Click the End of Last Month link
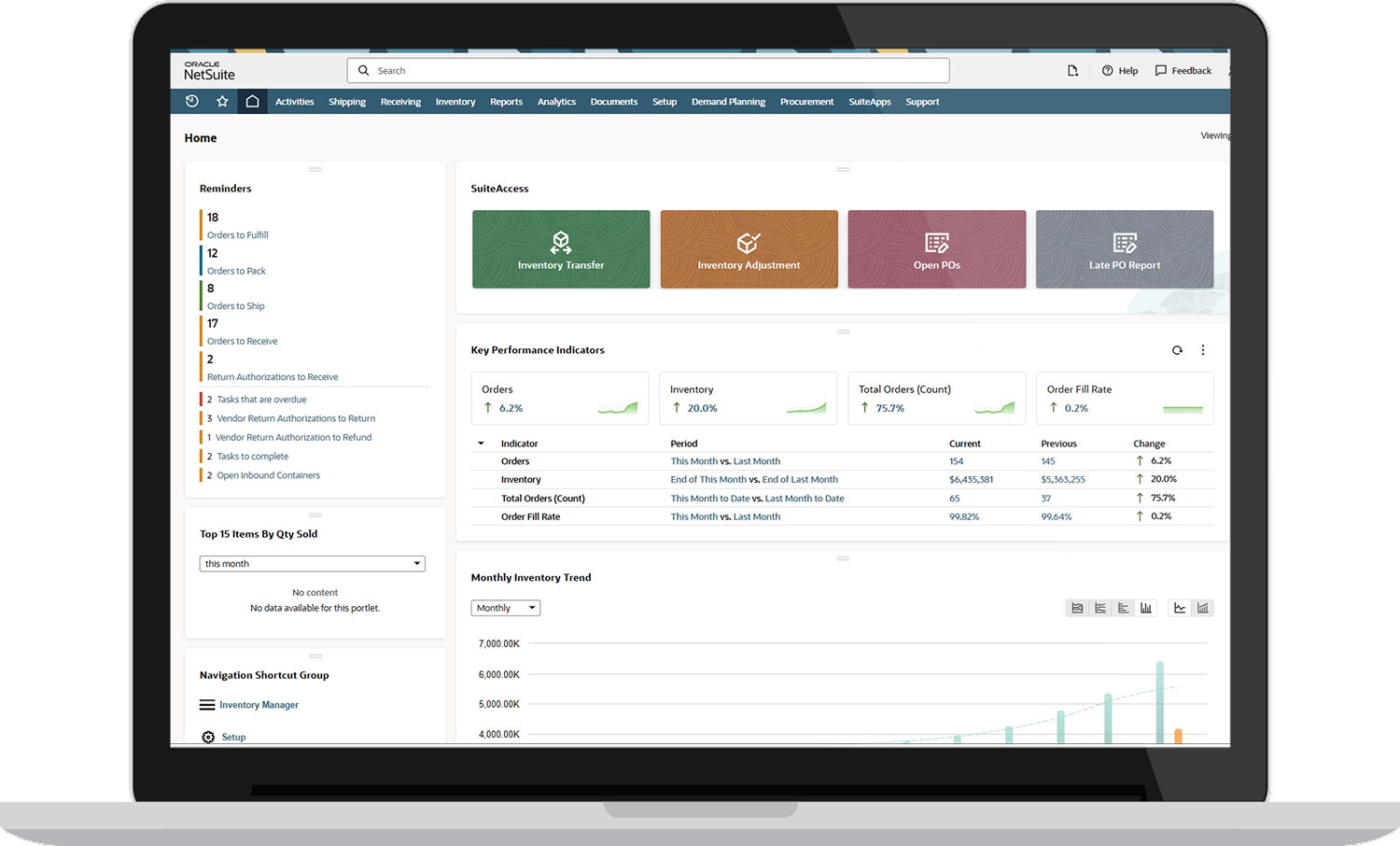 (x=800, y=480)
